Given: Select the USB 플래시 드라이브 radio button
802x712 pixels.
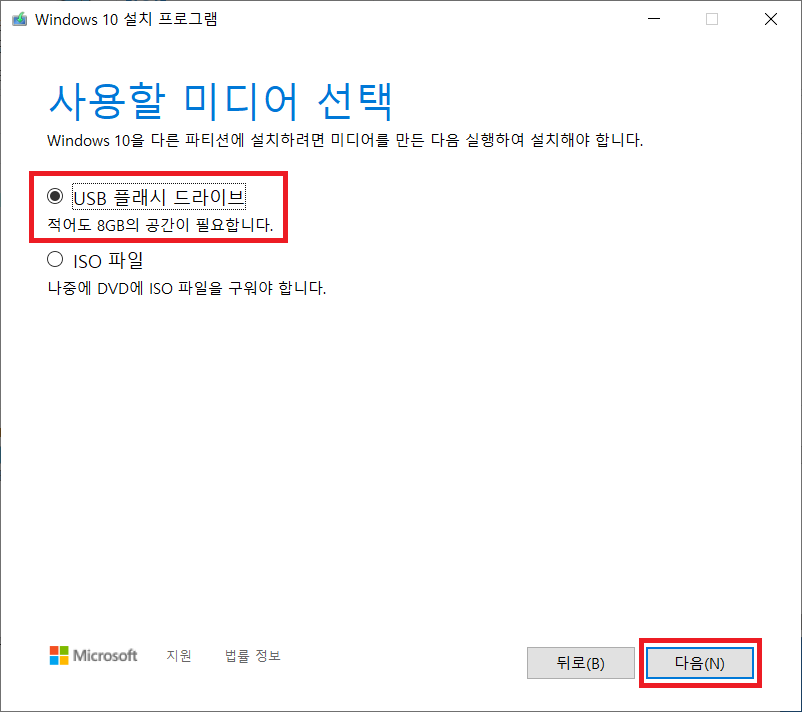Looking at the screenshot, I should tap(55, 196).
